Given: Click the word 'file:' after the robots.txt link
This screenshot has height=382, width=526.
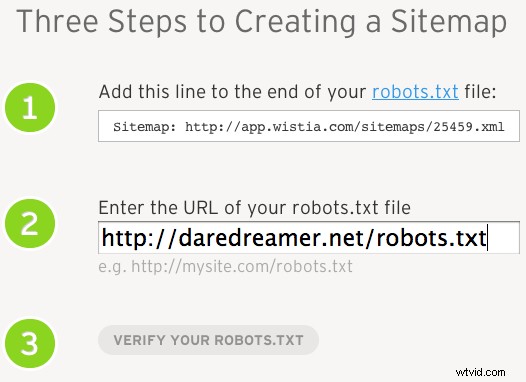Looking at the screenshot, I should tap(480, 92).
